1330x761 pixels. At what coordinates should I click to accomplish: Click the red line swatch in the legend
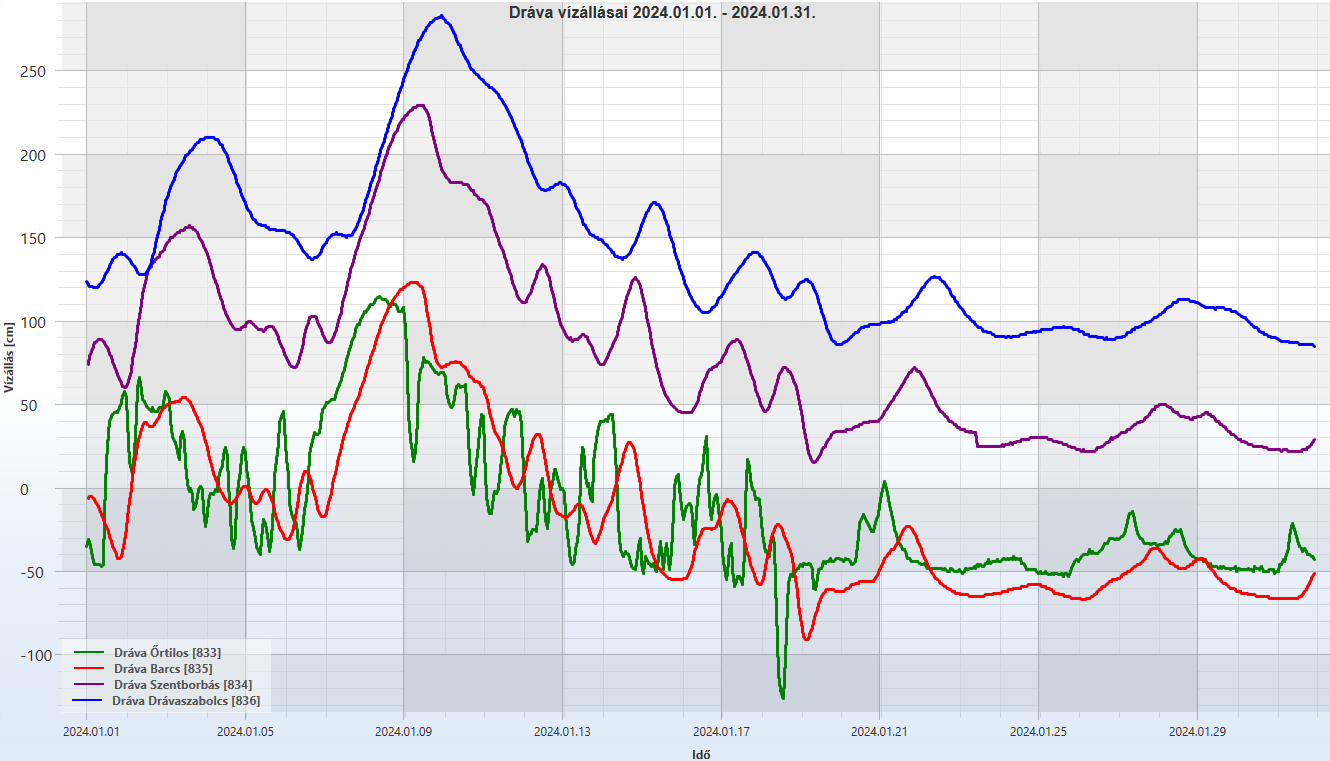tap(89, 669)
